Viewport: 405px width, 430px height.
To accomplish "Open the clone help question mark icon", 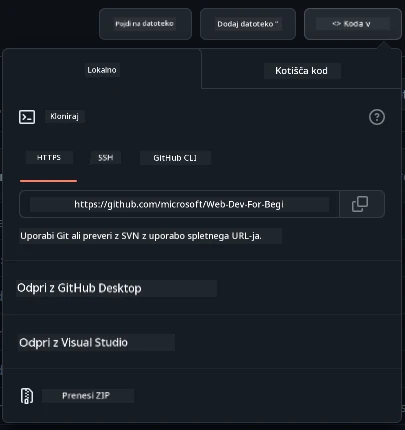I will [377, 117].
